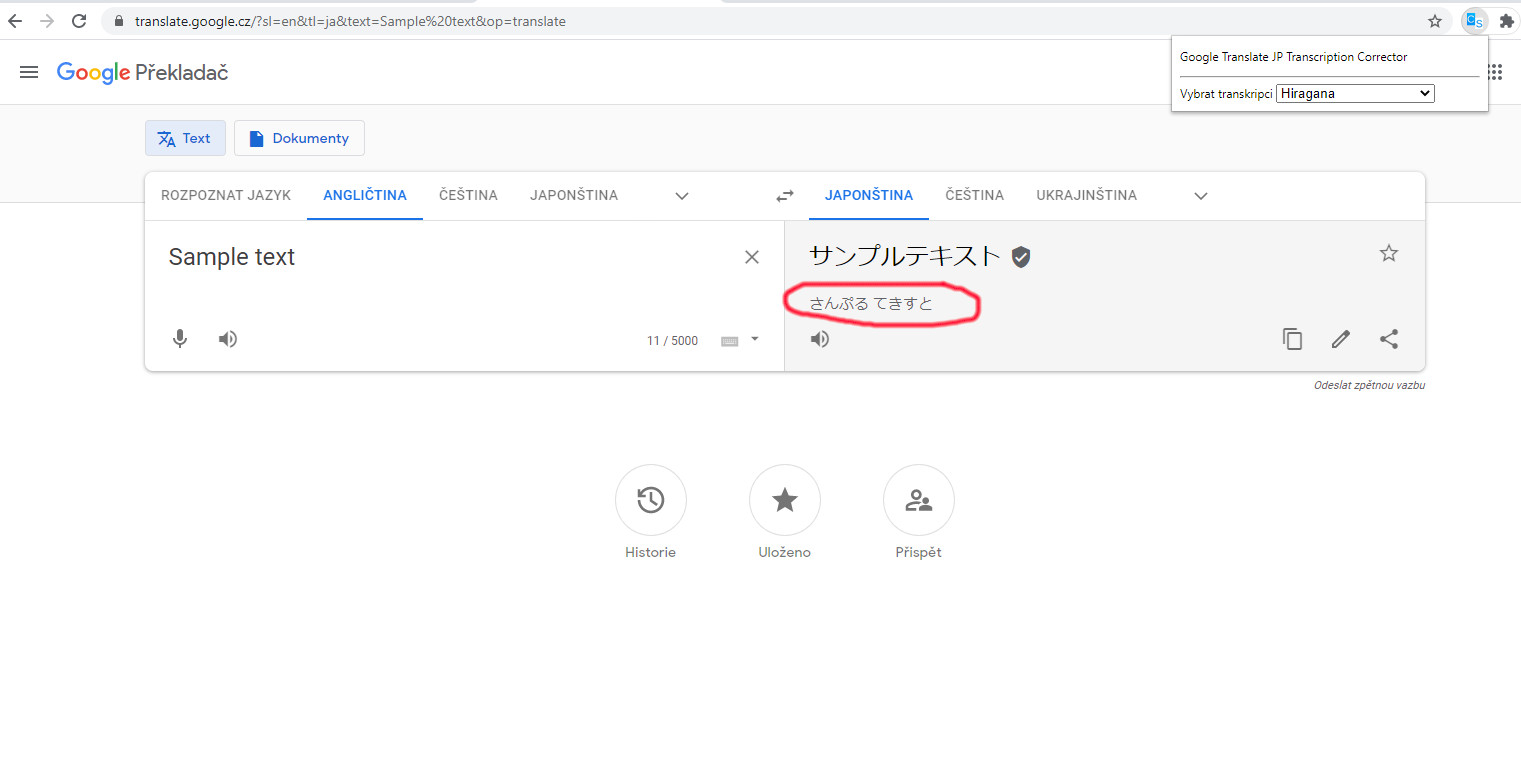Image resolution: width=1521 pixels, height=774 pixels.
Task: Expand the input tools dropdown arrow
Action: coord(755,339)
